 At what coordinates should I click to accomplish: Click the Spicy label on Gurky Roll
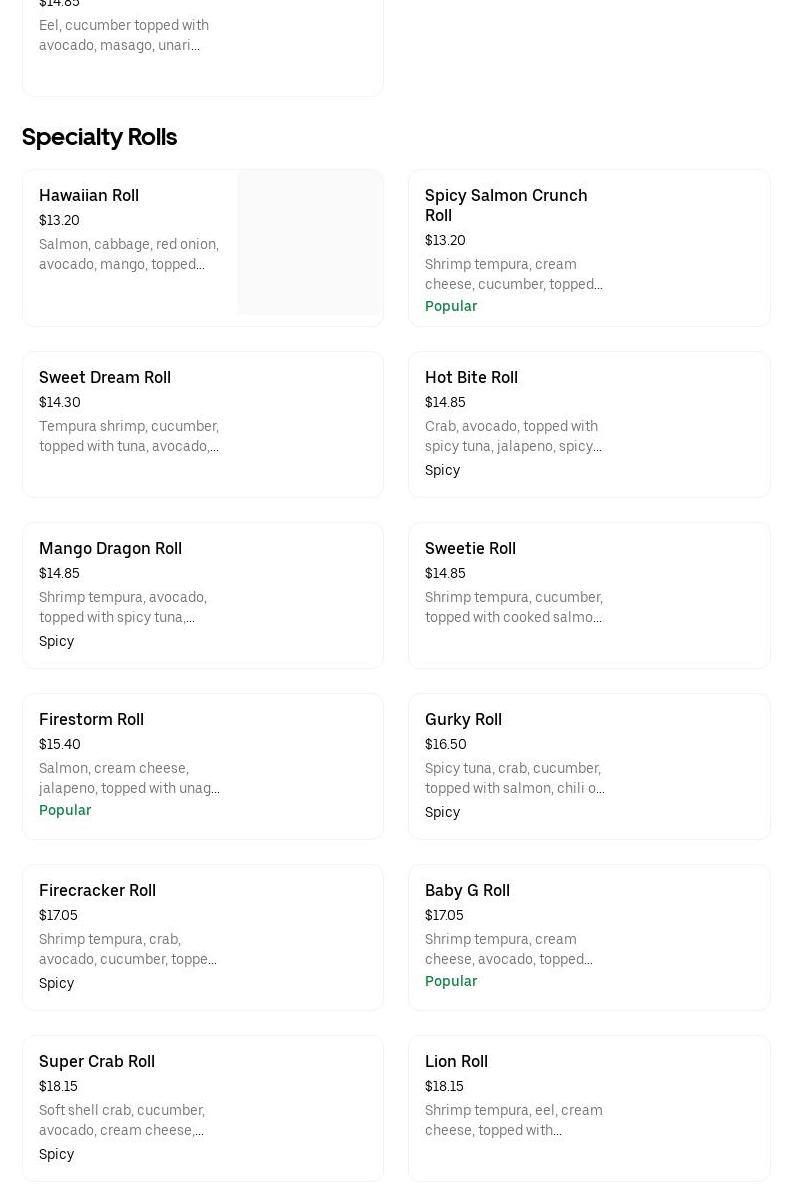[x=442, y=812]
